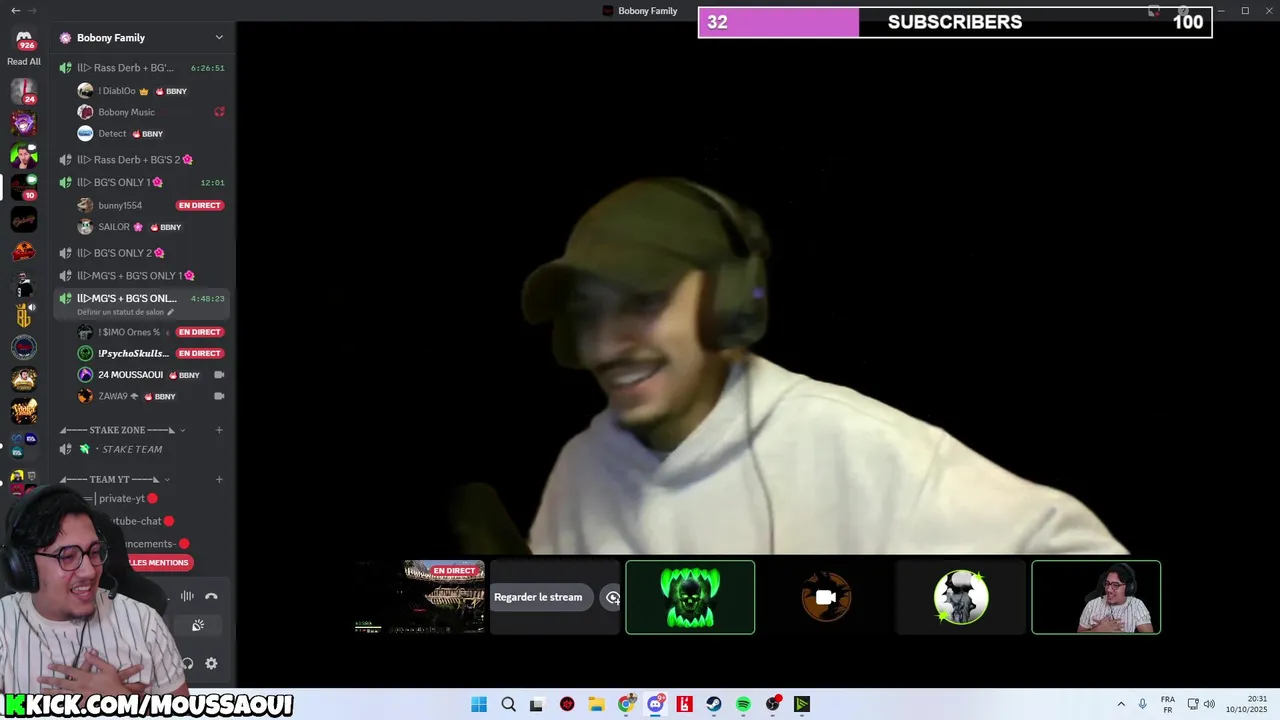Click the stream pop-out icon beside Regarder le stream
The image size is (1280, 720).
[x=612, y=597]
